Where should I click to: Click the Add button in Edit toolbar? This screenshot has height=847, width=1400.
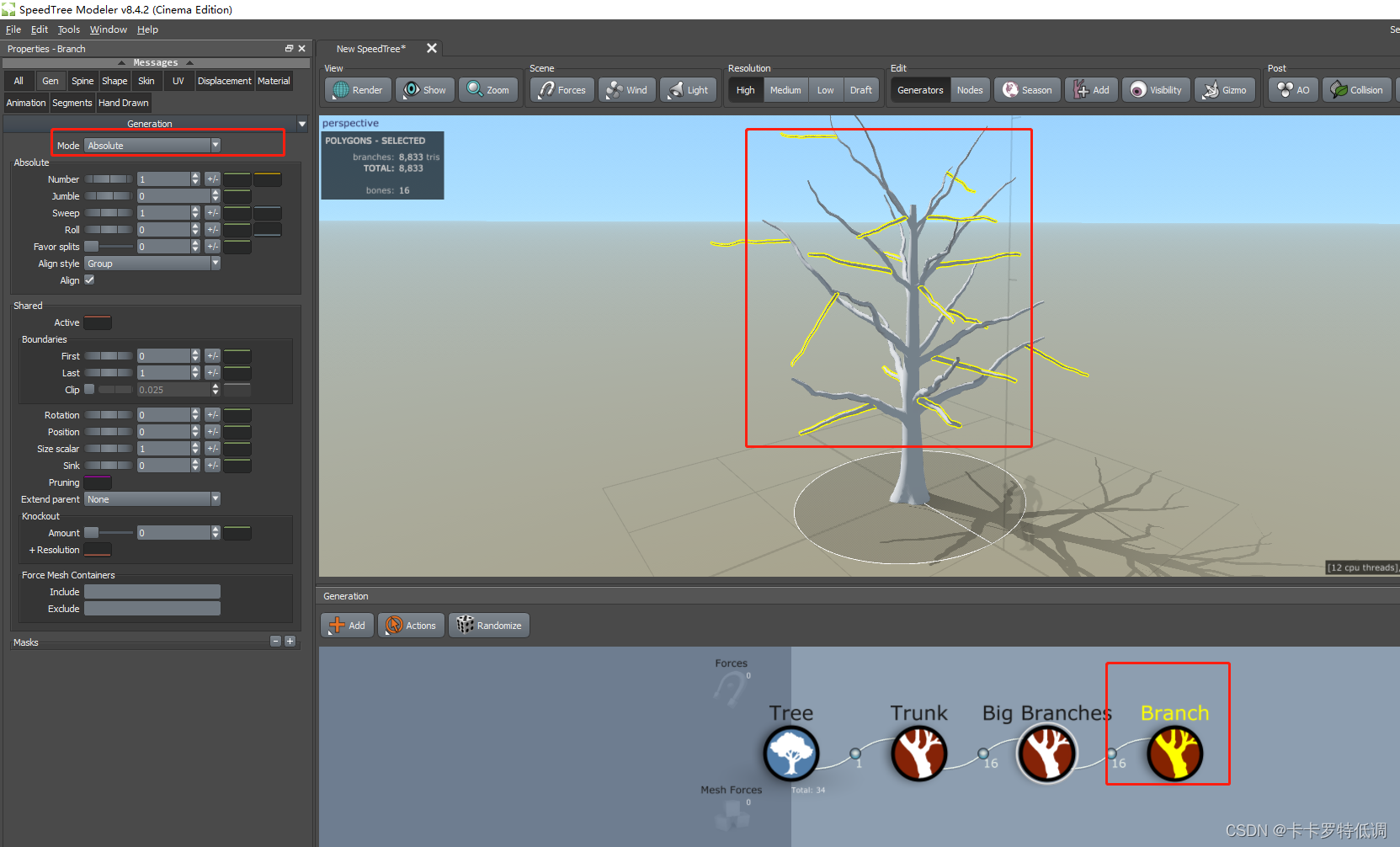point(1091,90)
